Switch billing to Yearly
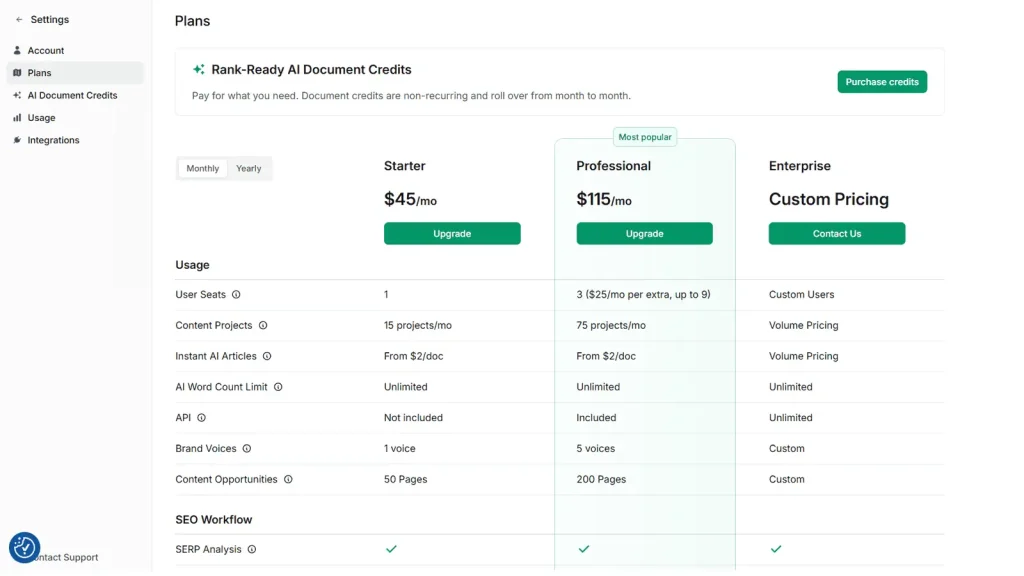This screenshot has height=576, width=1024. coord(248,169)
